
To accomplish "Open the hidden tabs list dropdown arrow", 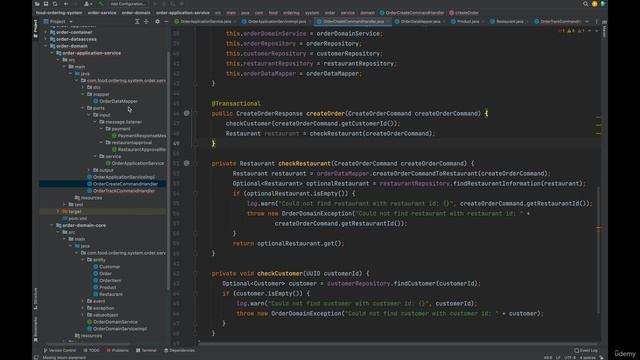I will 587,21.
